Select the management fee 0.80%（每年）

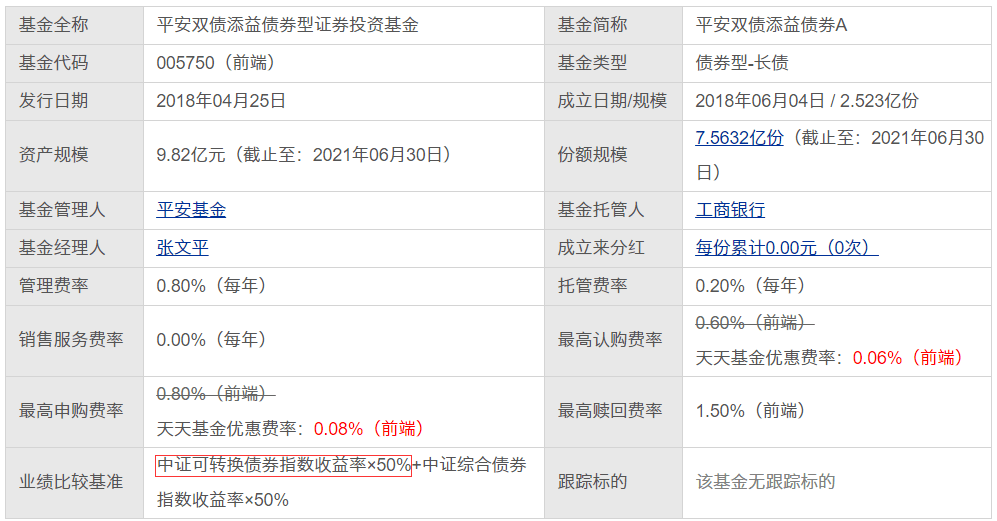pyautogui.click(x=212, y=286)
